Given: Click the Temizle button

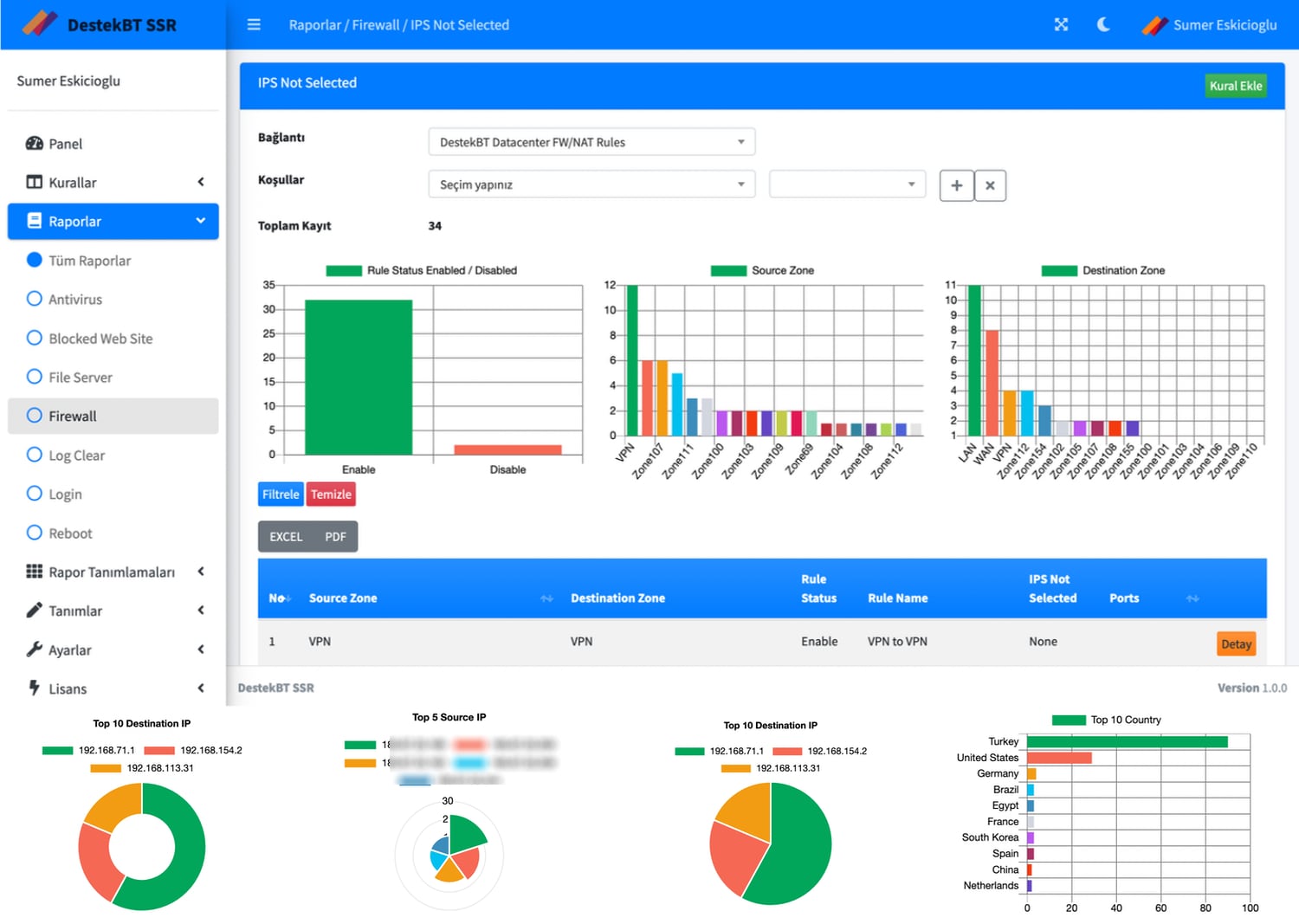Looking at the screenshot, I should pos(331,494).
